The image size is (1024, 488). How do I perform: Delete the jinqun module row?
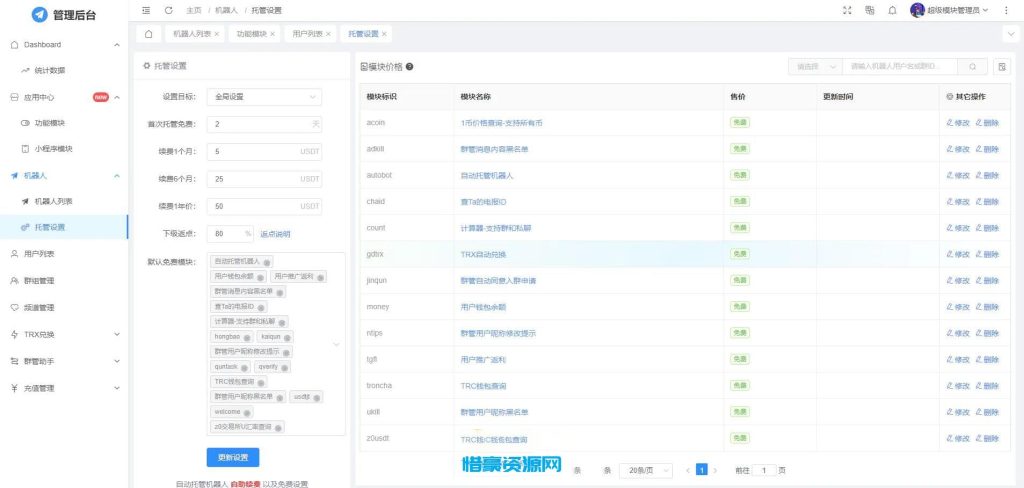(987, 280)
